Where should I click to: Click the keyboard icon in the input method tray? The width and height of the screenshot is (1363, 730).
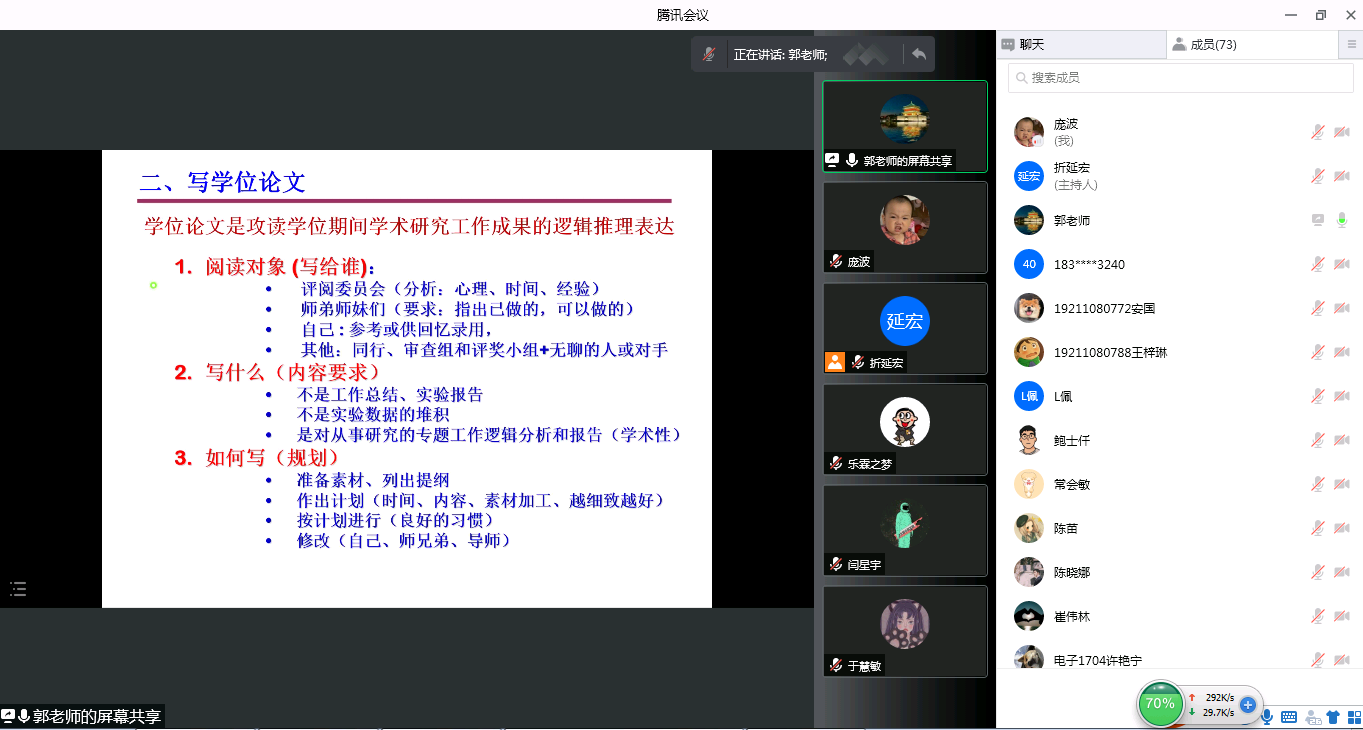1289,717
